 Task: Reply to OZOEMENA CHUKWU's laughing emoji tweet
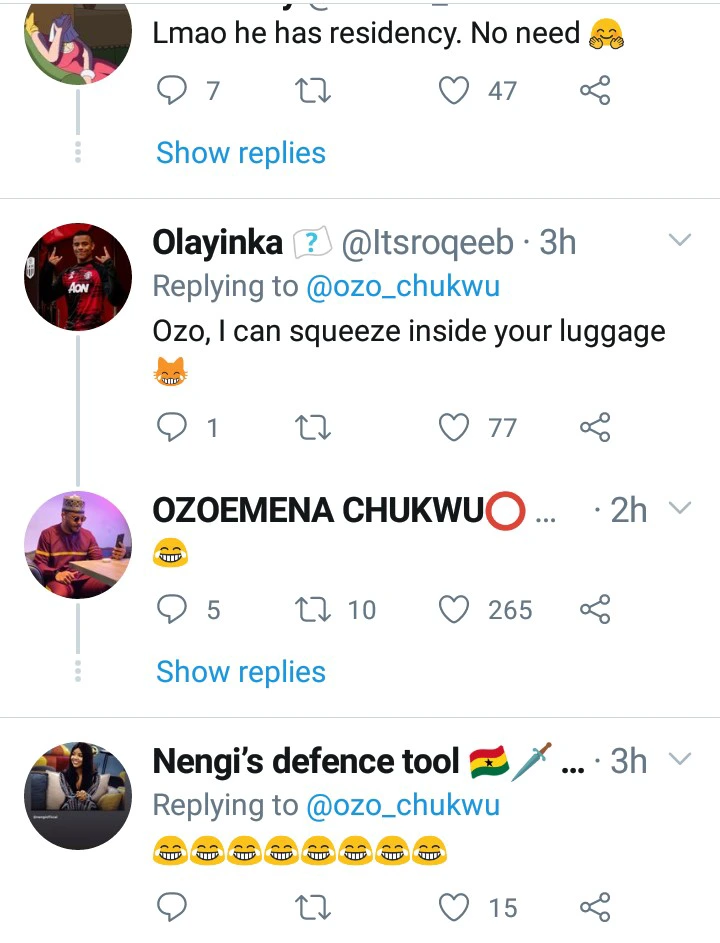[x=174, y=609]
